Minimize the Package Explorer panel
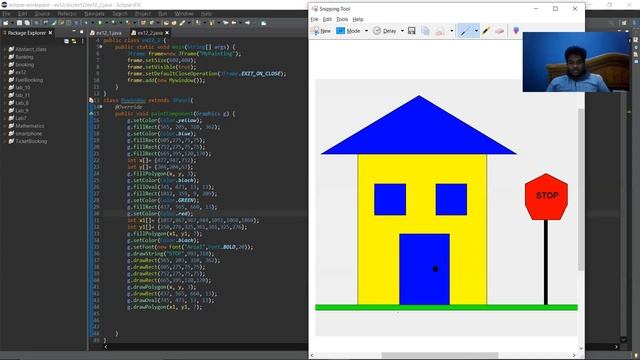Screen dimensions: 640x360 click(x=74, y=32)
